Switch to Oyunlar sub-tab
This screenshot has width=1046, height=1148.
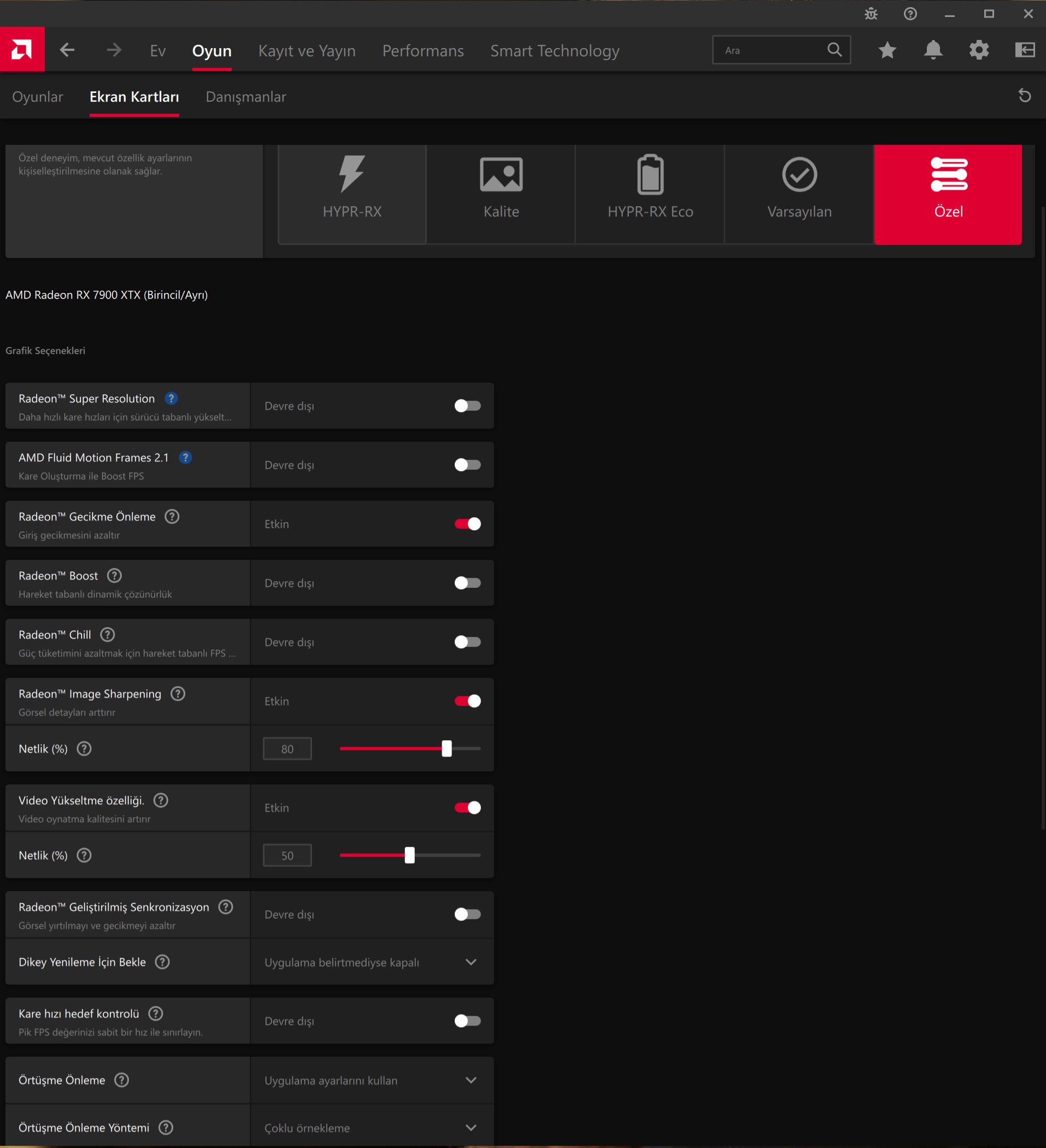point(38,97)
